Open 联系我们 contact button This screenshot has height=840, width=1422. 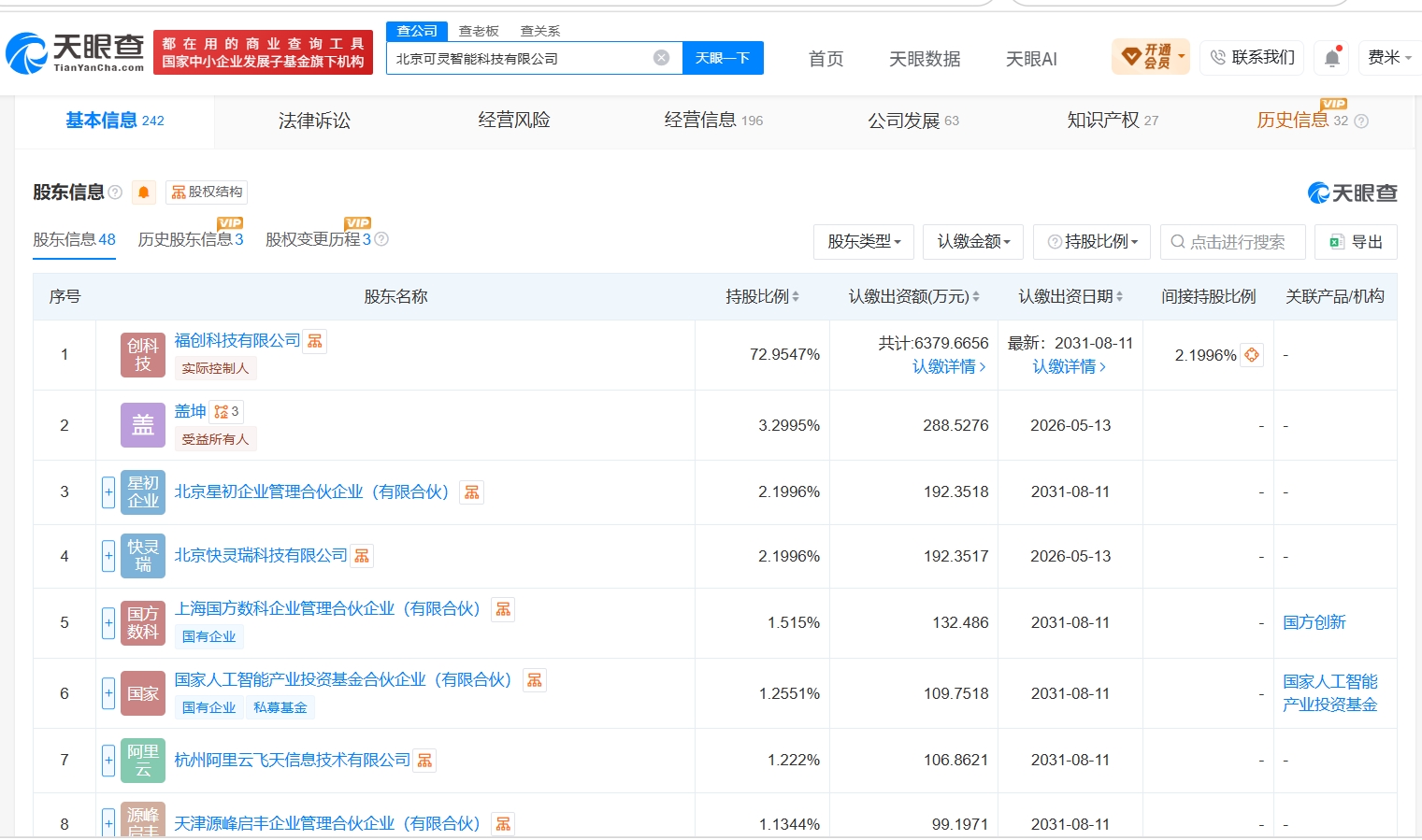(1253, 58)
